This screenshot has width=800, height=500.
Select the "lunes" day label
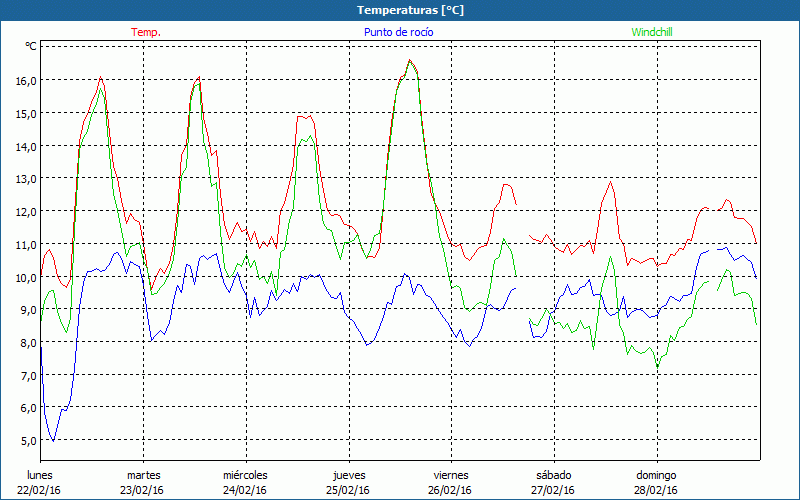(40, 474)
